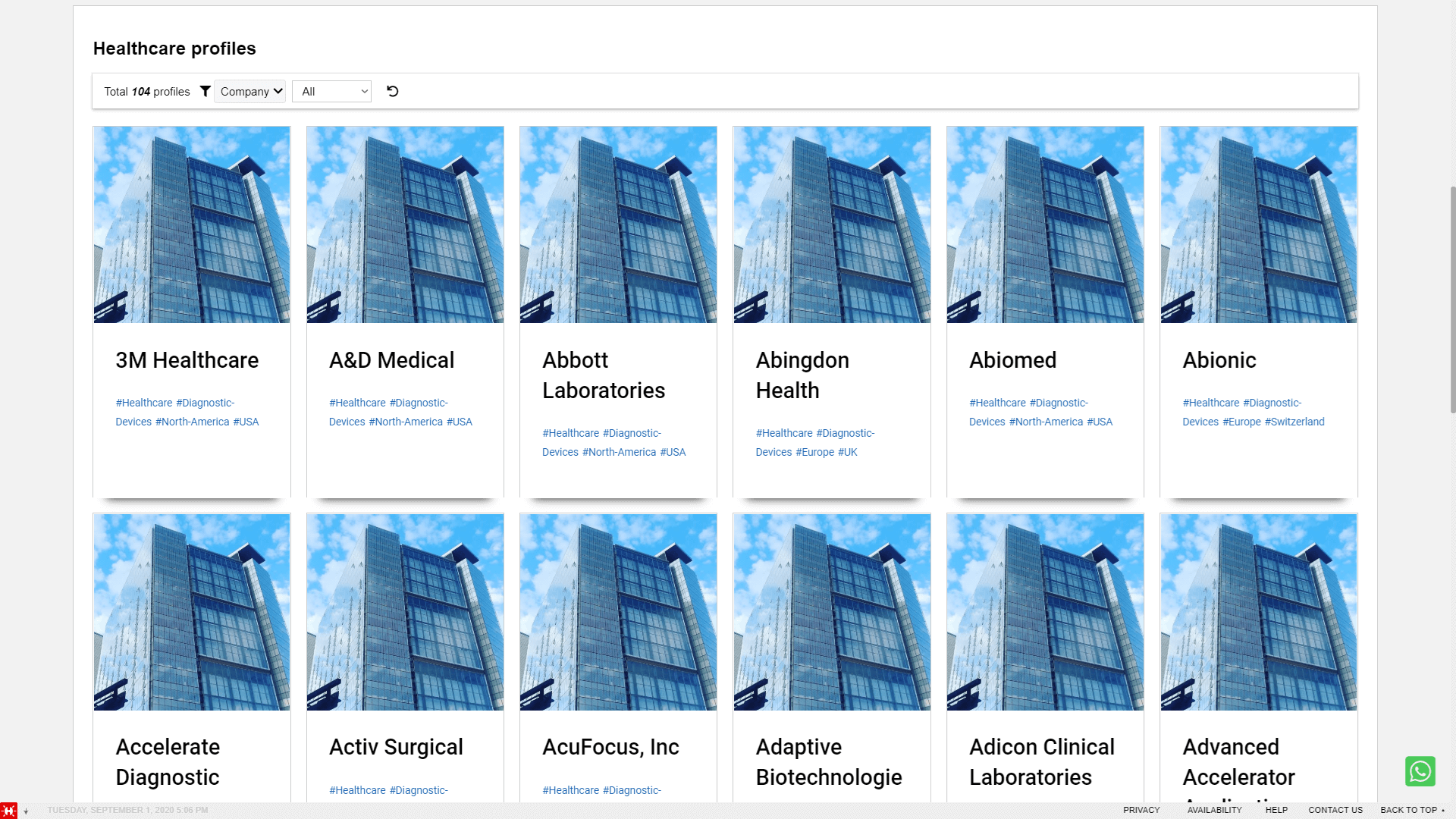Click Abbott Laboratories building thumbnail
This screenshot has width=1456, height=819.
(x=618, y=224)
